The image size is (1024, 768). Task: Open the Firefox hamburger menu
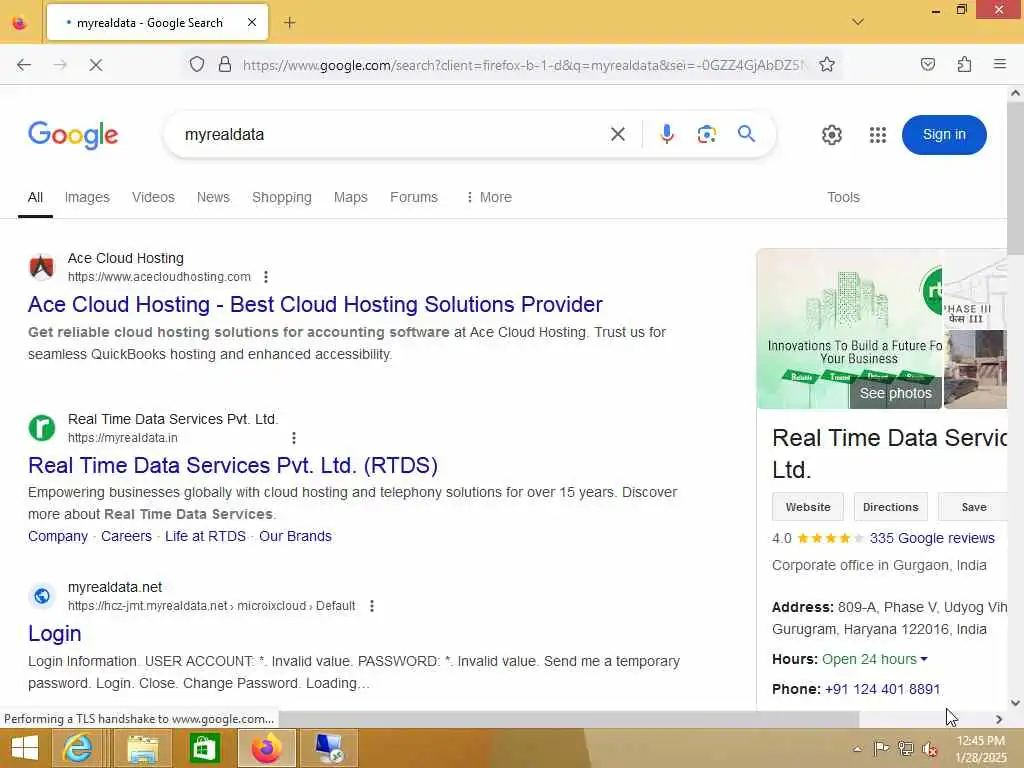point(999,64)
